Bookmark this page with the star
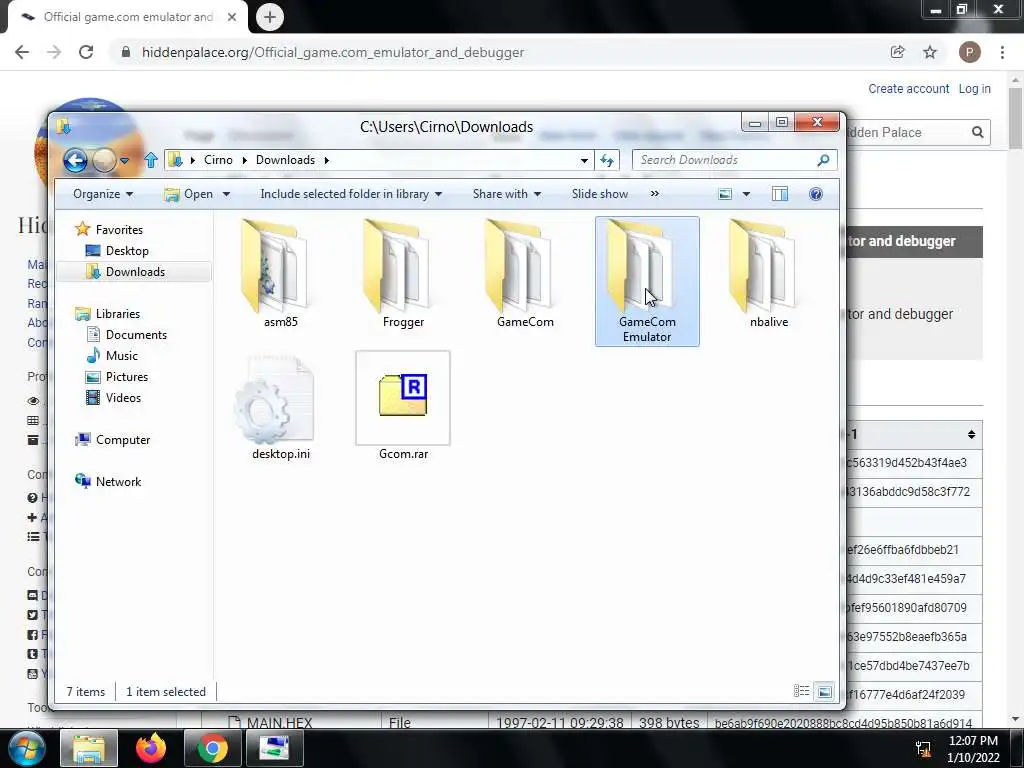 pos(930,52)
